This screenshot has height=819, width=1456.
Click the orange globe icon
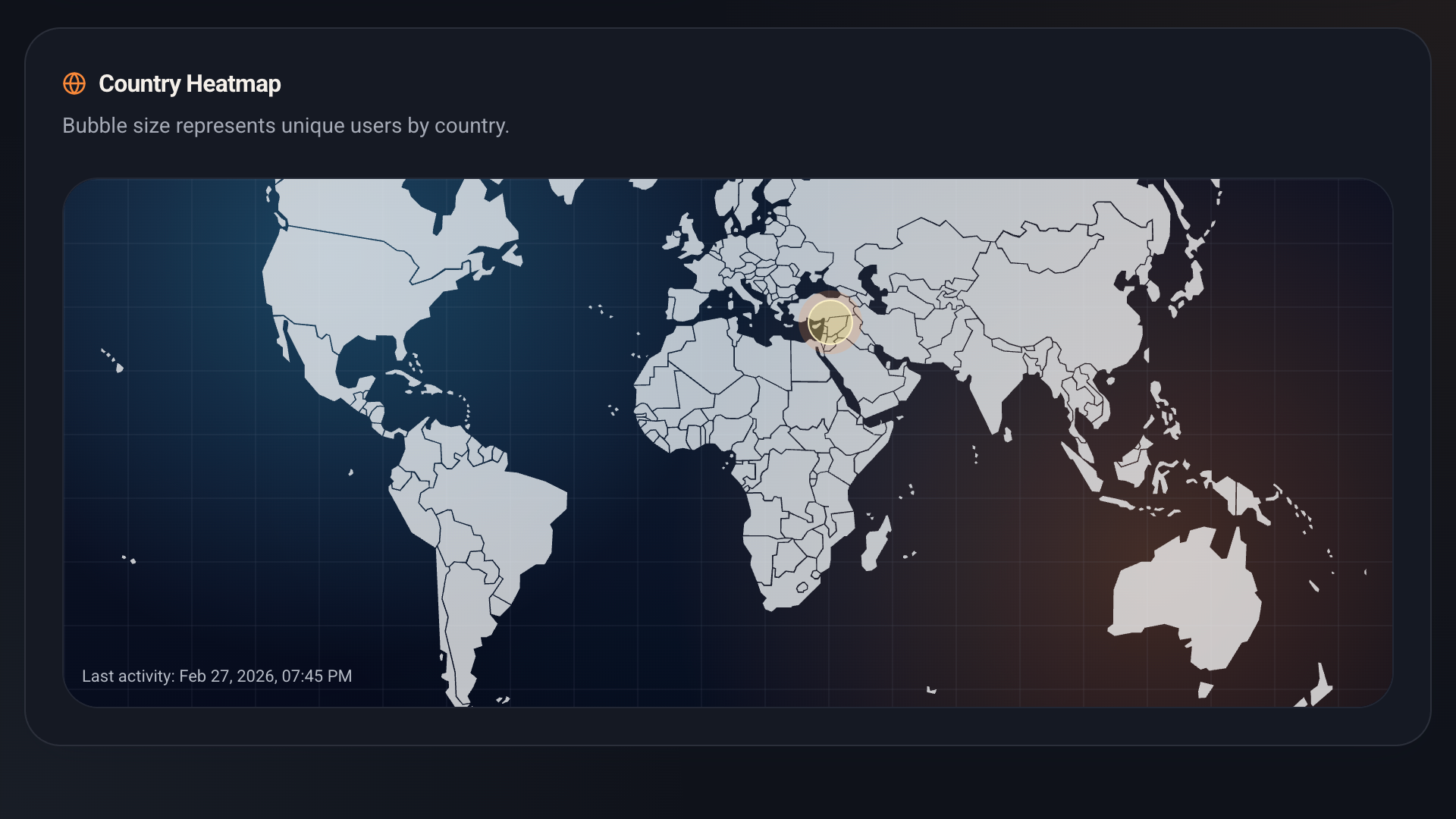pyautogui.click(x=74, y=84)
